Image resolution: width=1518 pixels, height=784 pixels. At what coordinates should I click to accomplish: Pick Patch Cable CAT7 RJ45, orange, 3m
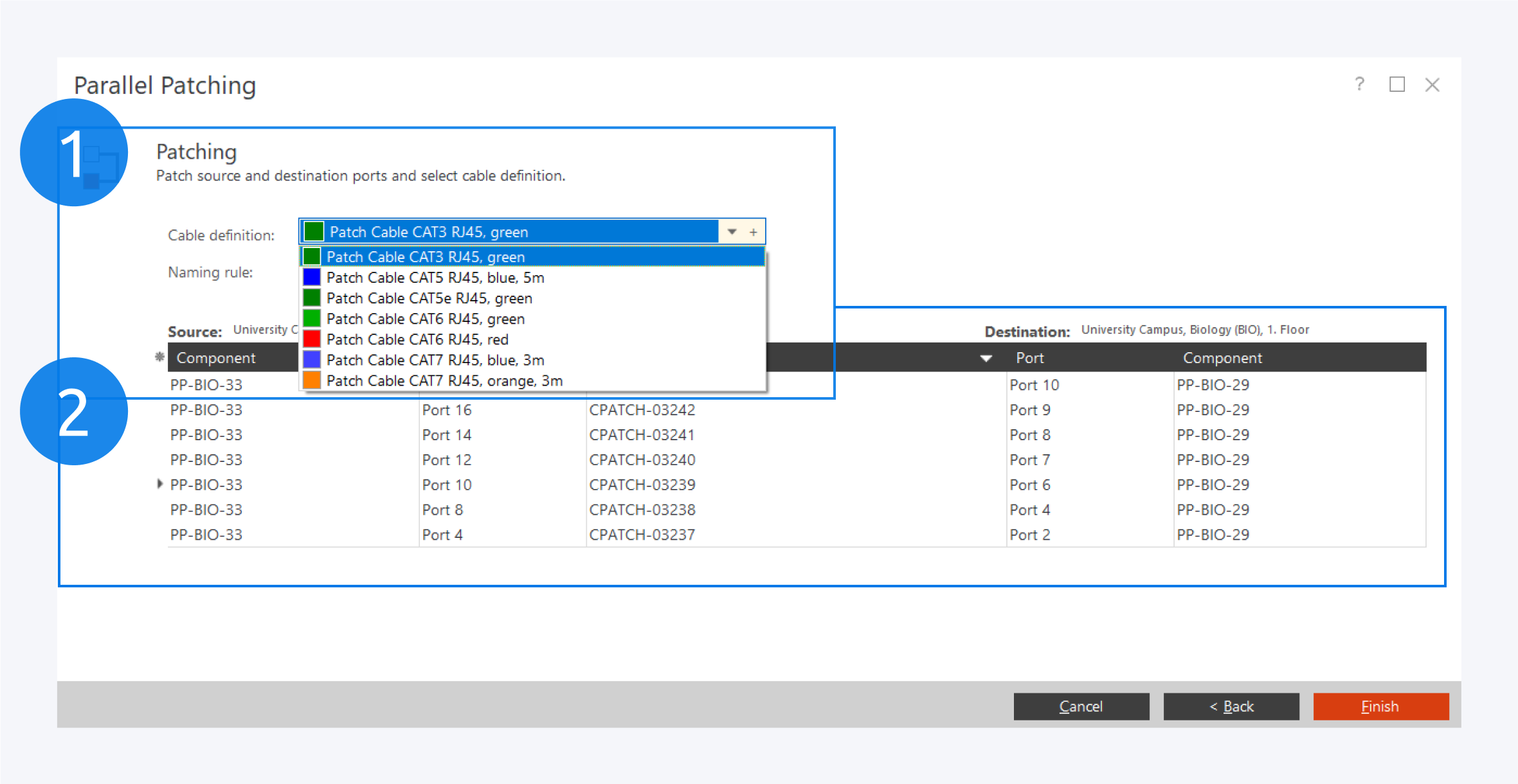pyautogui.click(x=444, y=380)
